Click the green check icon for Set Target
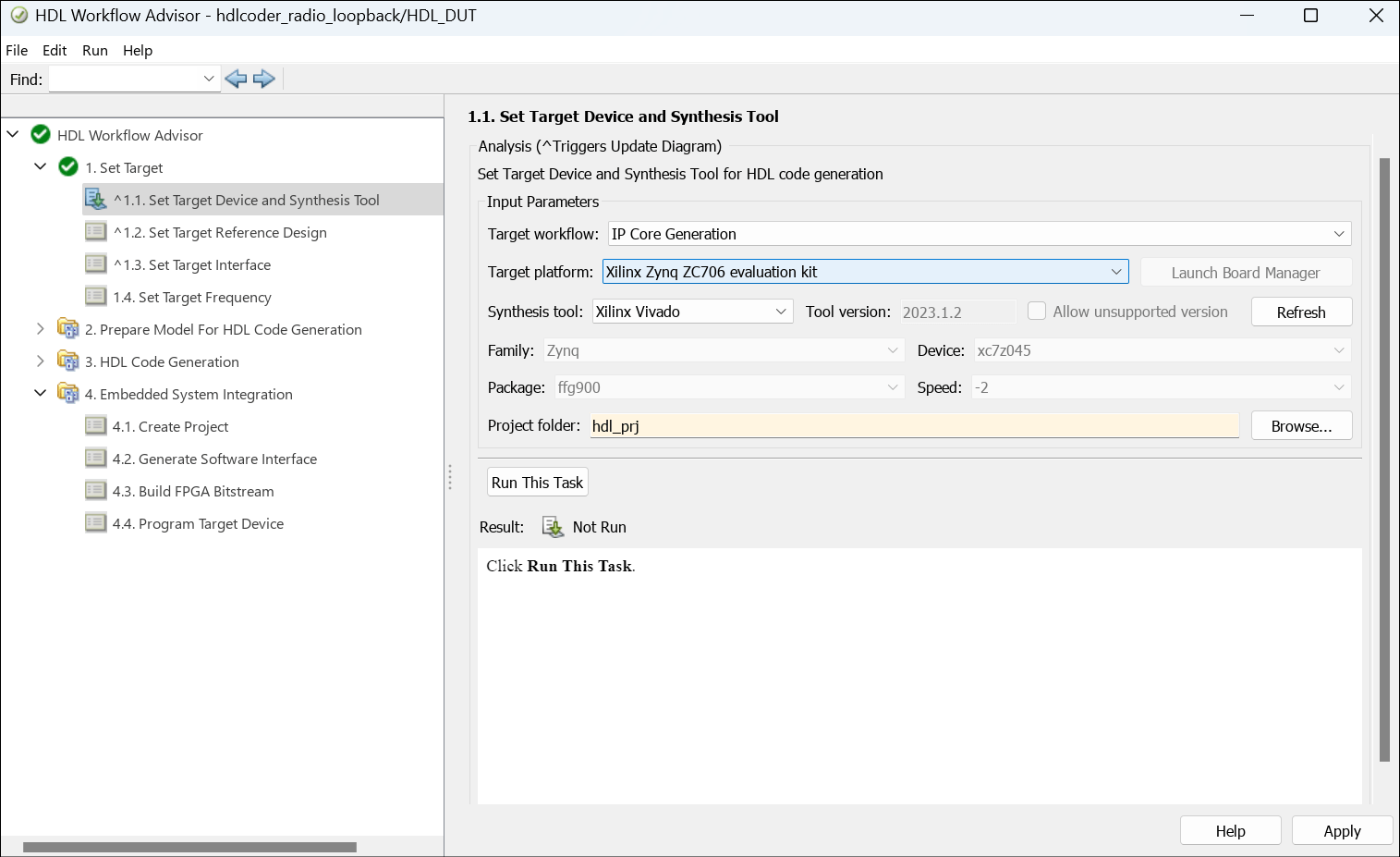Image resolution: width=1400 pixels, height=857 pixels. (68, 166)
